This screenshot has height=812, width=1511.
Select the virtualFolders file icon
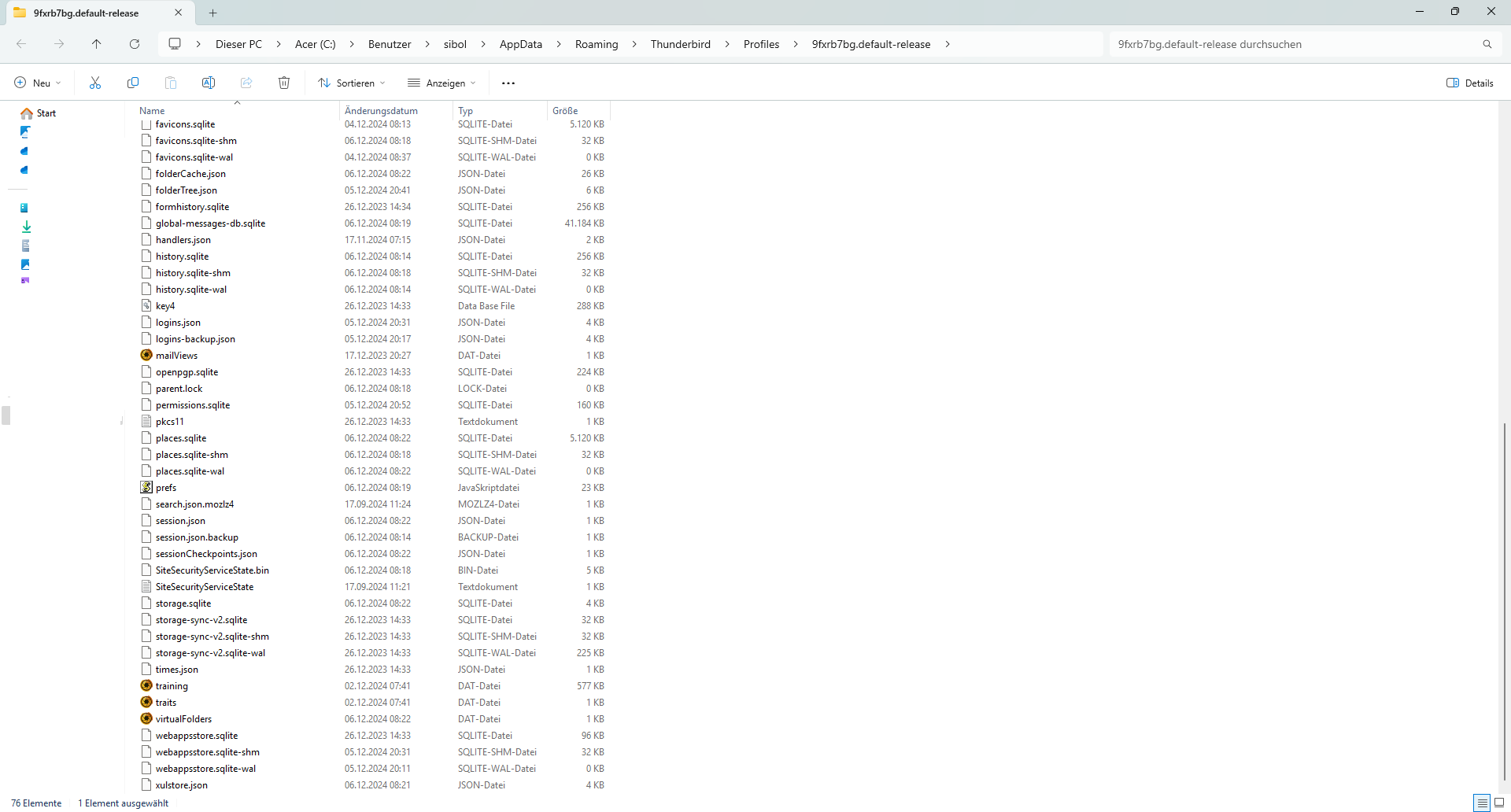coord(146,718)
